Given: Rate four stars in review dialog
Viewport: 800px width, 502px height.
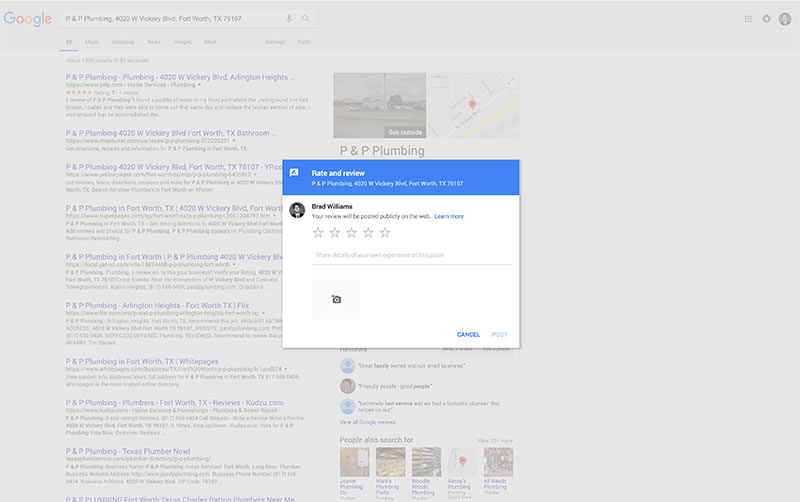Looking at the screenshot, I should (x=368, y=233).
